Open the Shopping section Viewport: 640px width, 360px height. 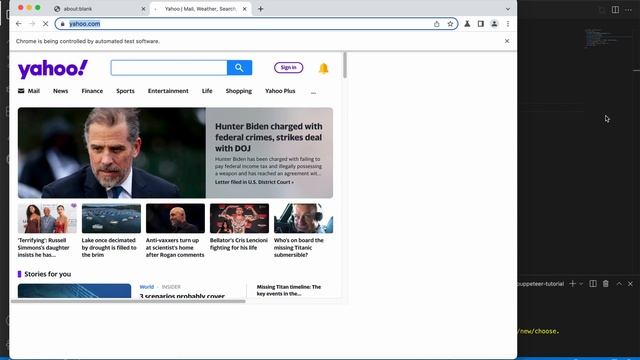coord(239,91)
